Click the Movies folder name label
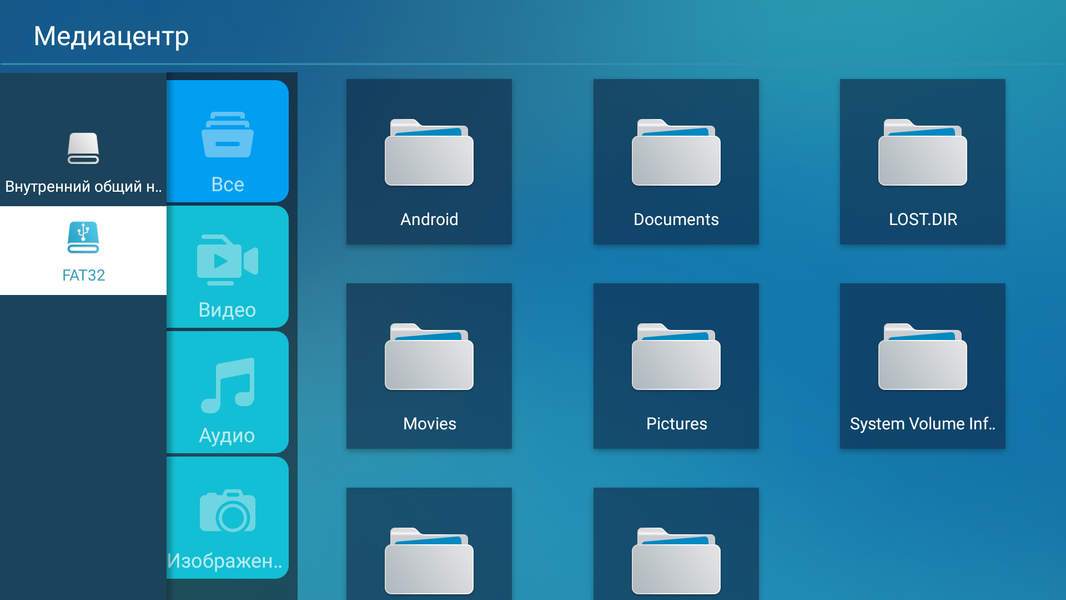The height and width of the screenshot is (600, 1066). [430, 424]
